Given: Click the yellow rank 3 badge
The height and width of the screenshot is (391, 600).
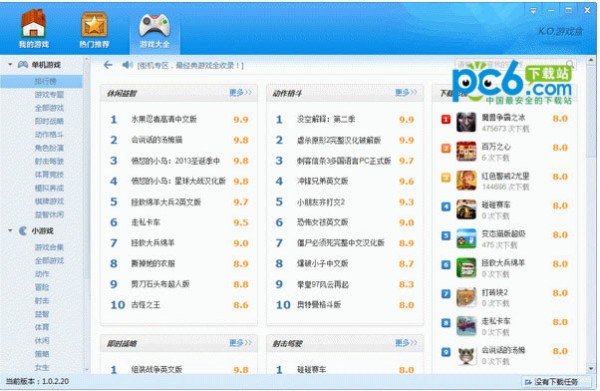Looking at the screenshot, I should click(446, 178).
